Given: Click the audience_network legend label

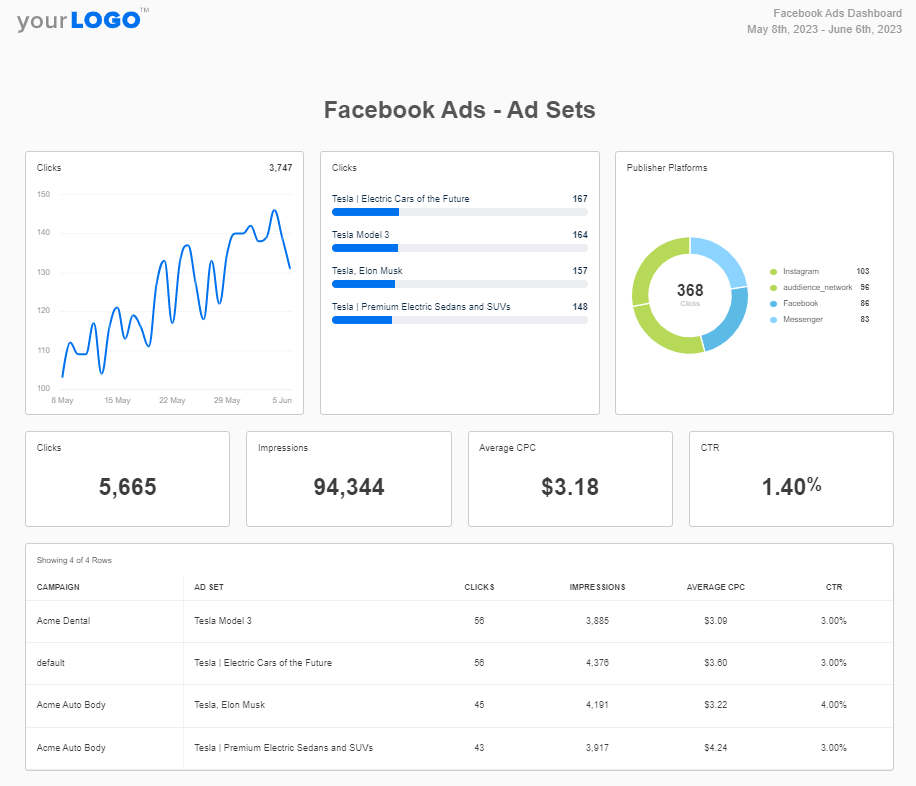Looking at the screenshot, I should (817, 288).
